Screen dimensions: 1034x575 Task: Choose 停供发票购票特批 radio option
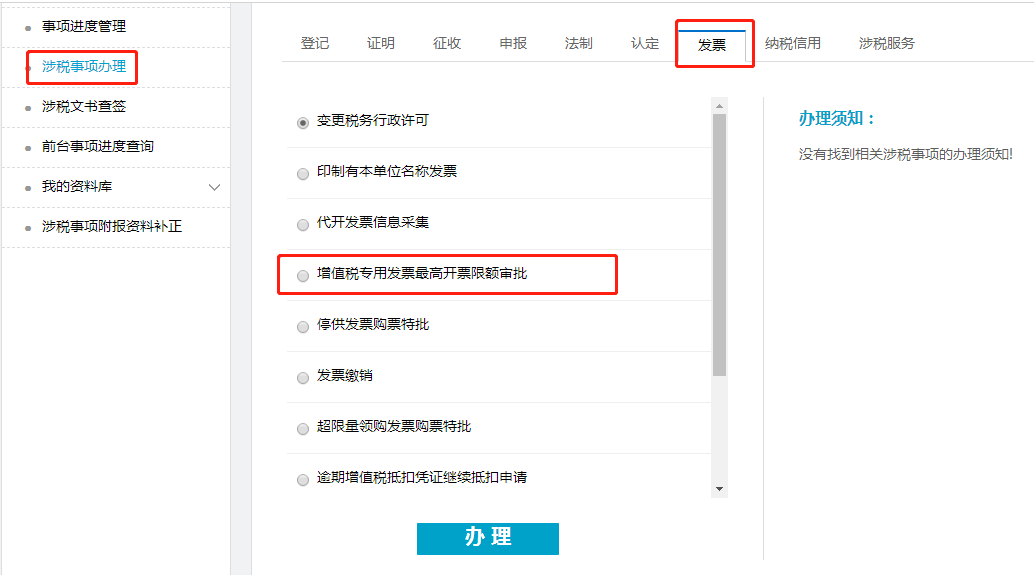(x=303, y=326)
